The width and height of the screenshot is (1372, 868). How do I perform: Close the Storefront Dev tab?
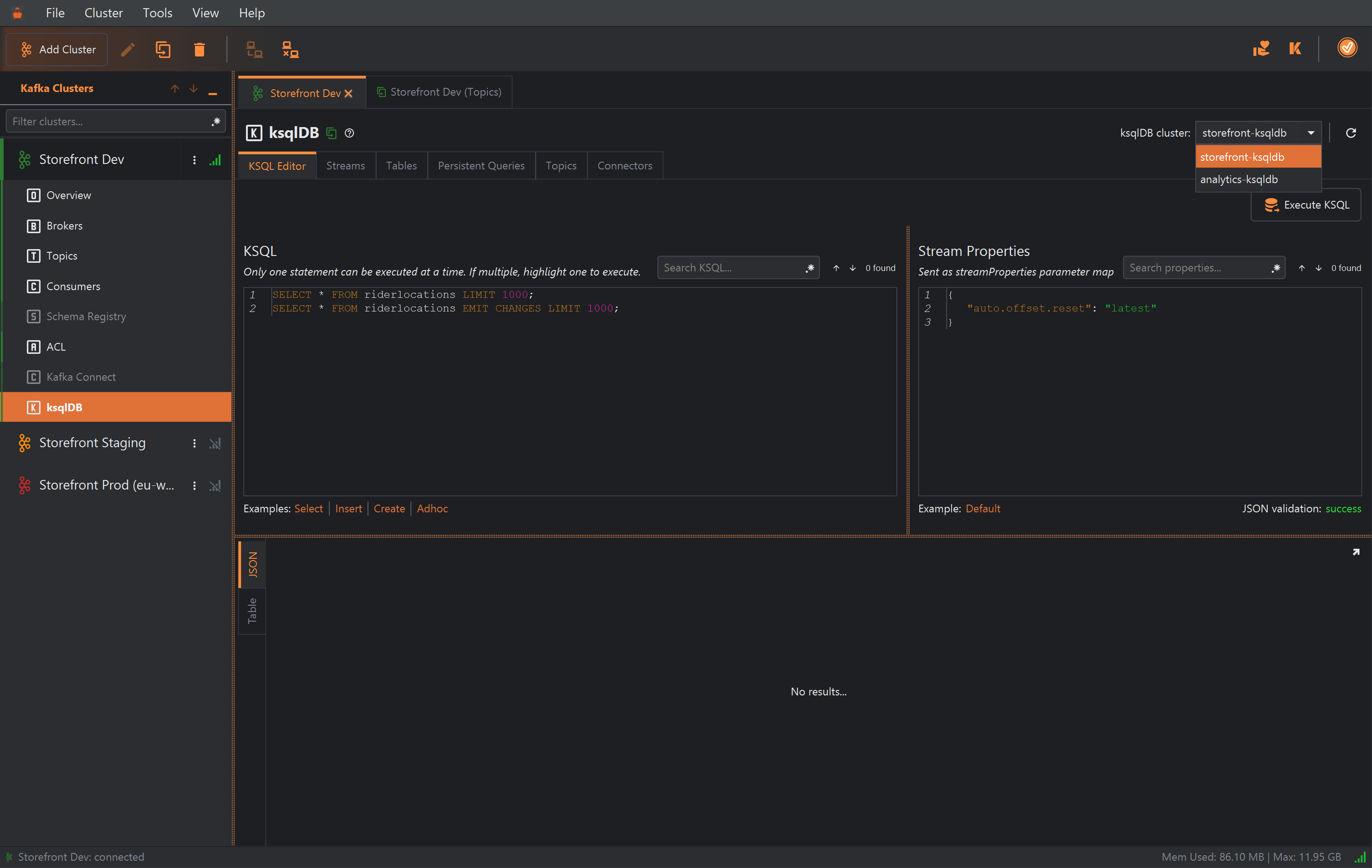coord(348,93)
